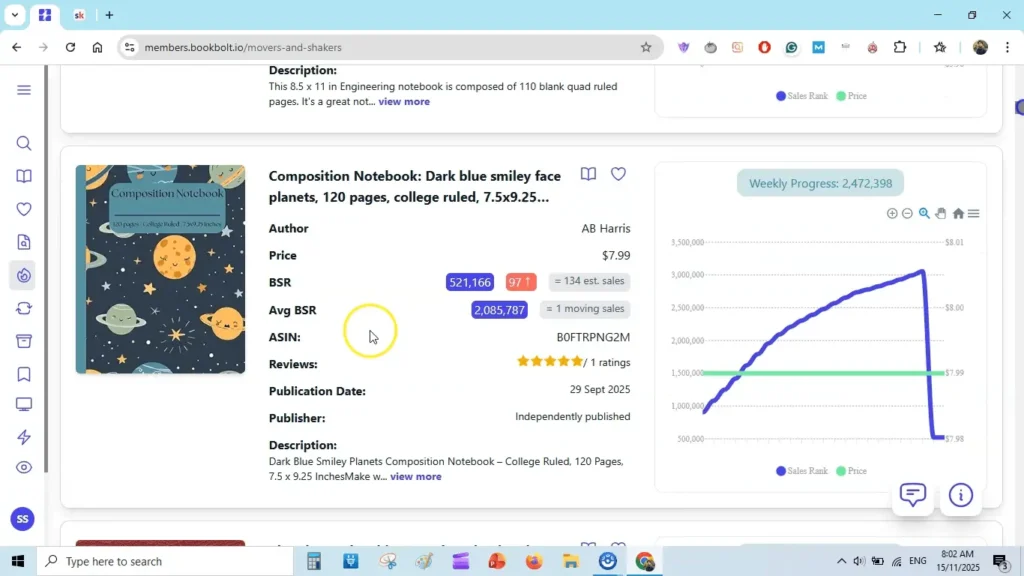Open the chat support bubble icon

click(x=912, y=494)
